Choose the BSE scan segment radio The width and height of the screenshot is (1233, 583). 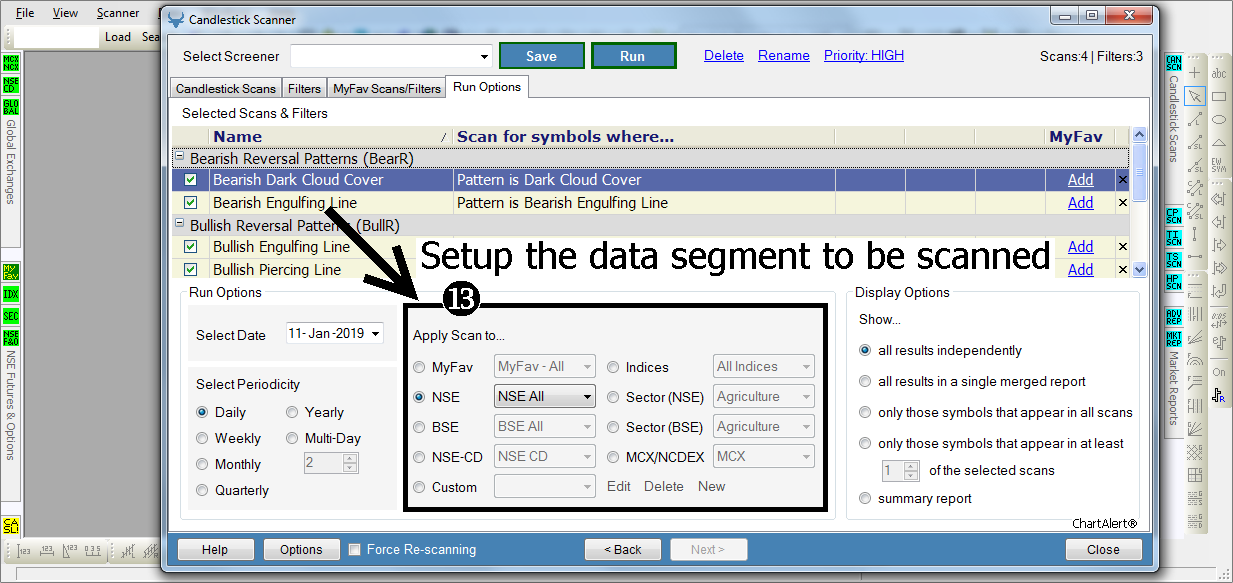(x=420, y=427)
